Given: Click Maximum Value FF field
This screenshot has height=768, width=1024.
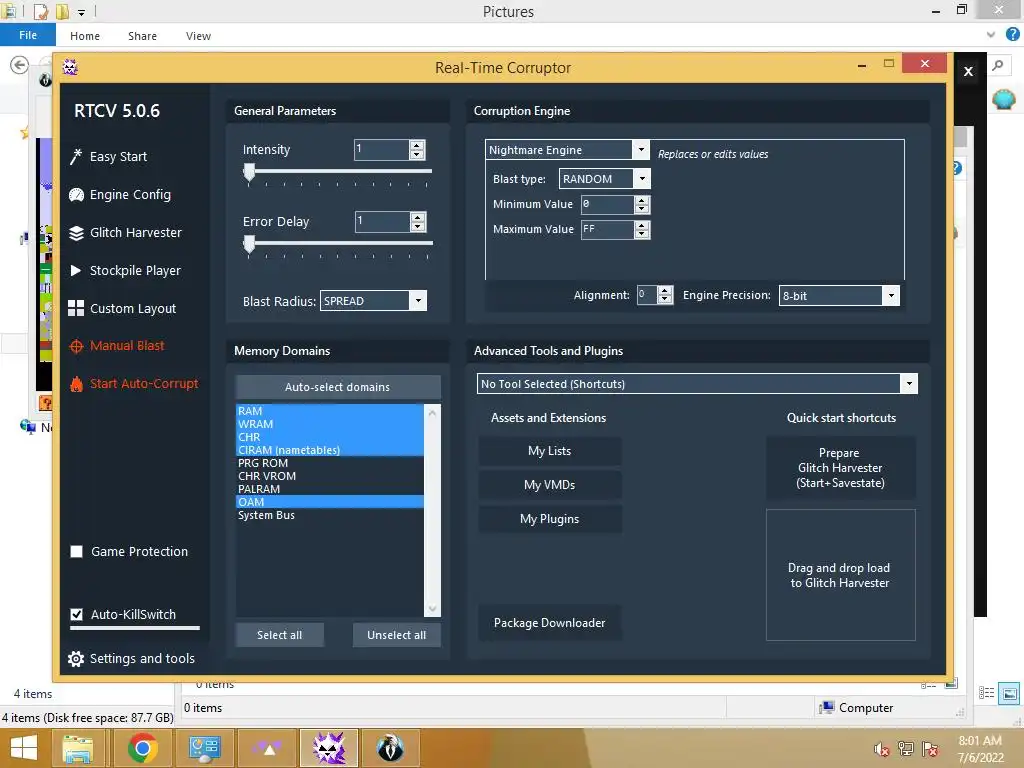Looking at the screenshot, I should click(x=607, y=229).
